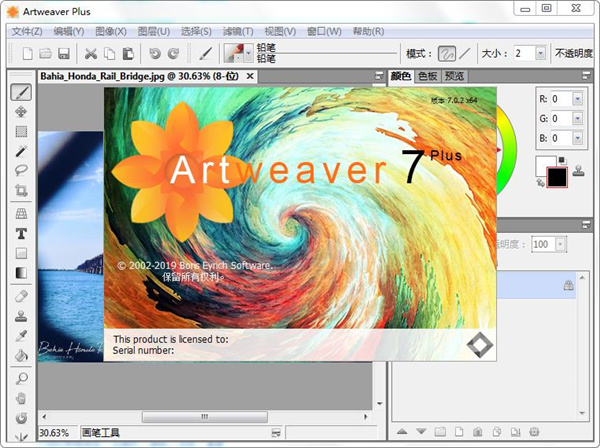The height and width of the screenshot is (448, 600).
Task: Select the Perspective Grid tool
Action: pyautogui.click(x=21, y=213)
